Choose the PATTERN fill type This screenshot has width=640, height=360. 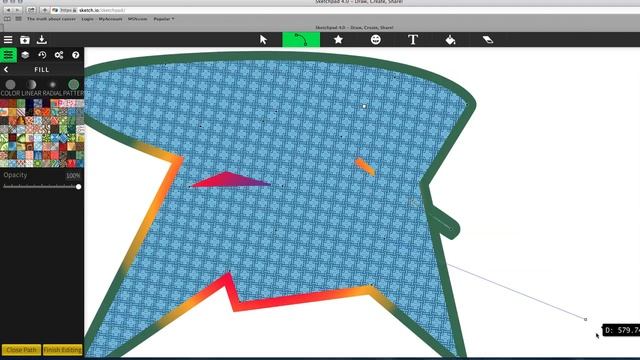pyautogui.click(x=73, y=88)
